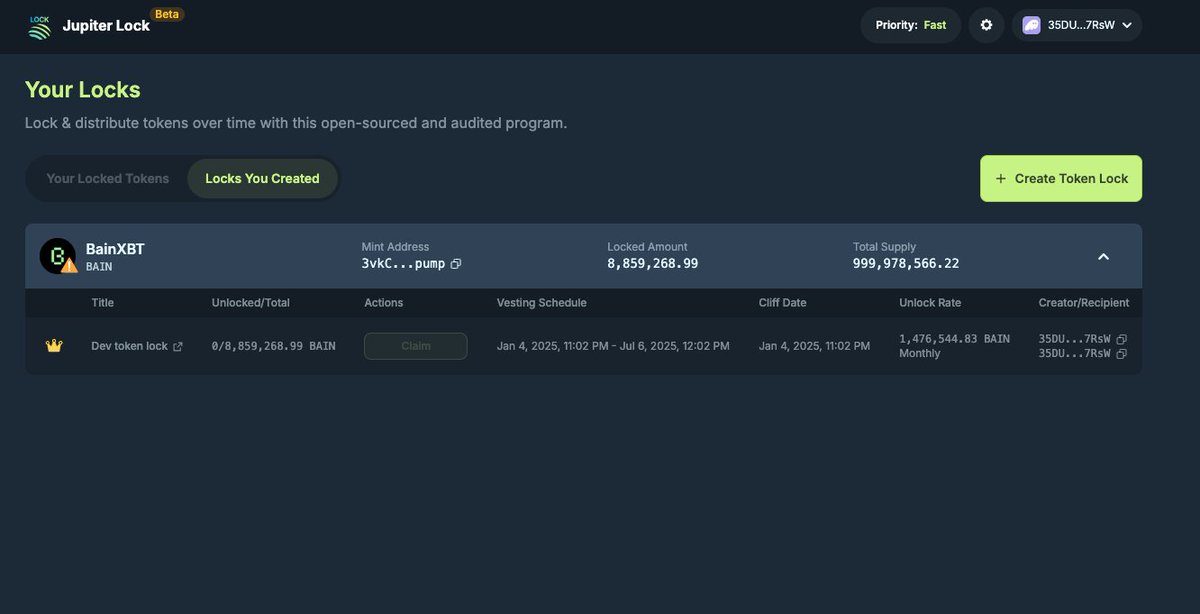This screenshot has width=1200, height=614.
Task: Select the Locks You Created tab
Action: tap(262, 179)
